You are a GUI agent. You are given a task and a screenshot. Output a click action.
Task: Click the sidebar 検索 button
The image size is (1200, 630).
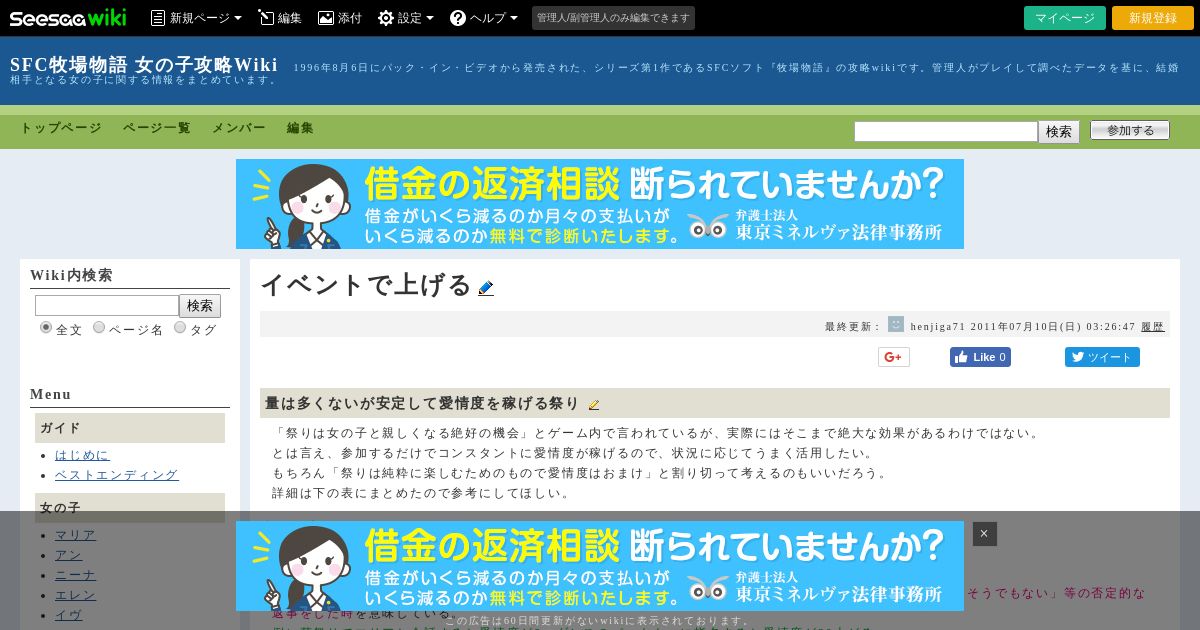click(200, 306)
